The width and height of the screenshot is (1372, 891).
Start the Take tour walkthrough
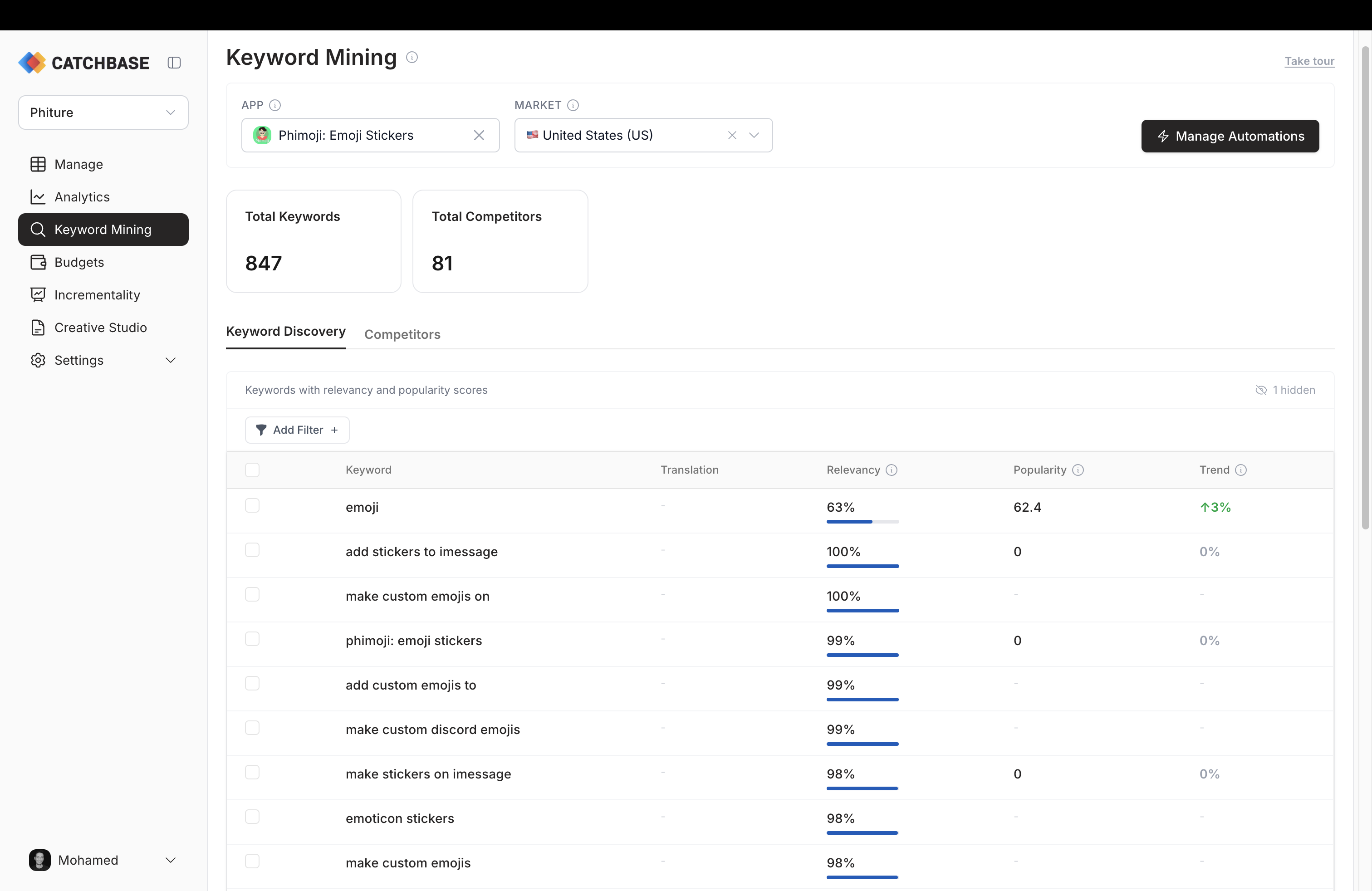click(x=1309, y=61)
